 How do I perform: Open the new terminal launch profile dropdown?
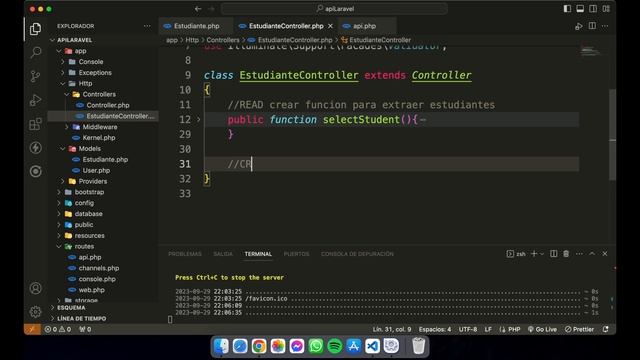[x=542, y=254]
